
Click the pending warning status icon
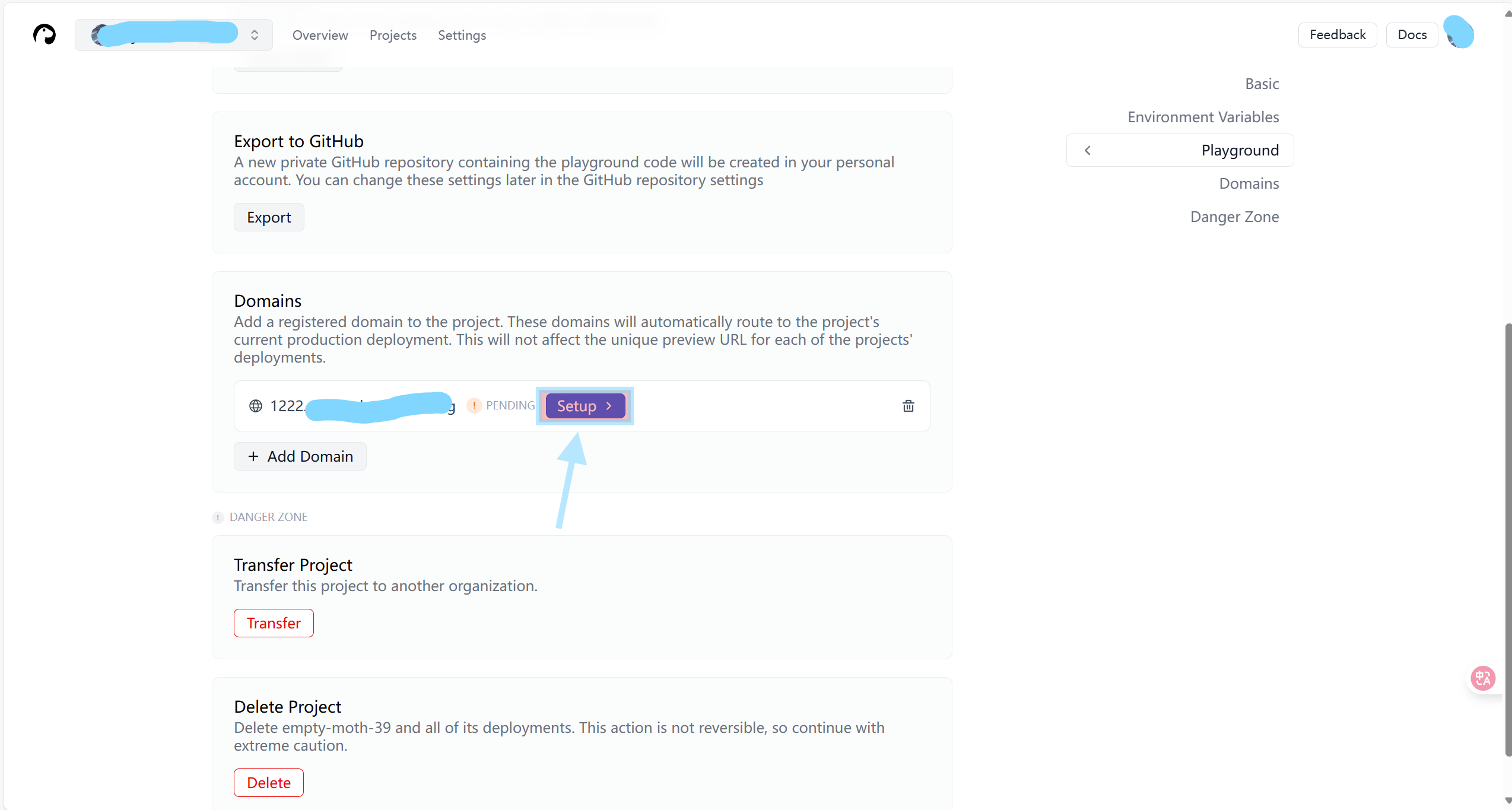click(x=474, y=405)
